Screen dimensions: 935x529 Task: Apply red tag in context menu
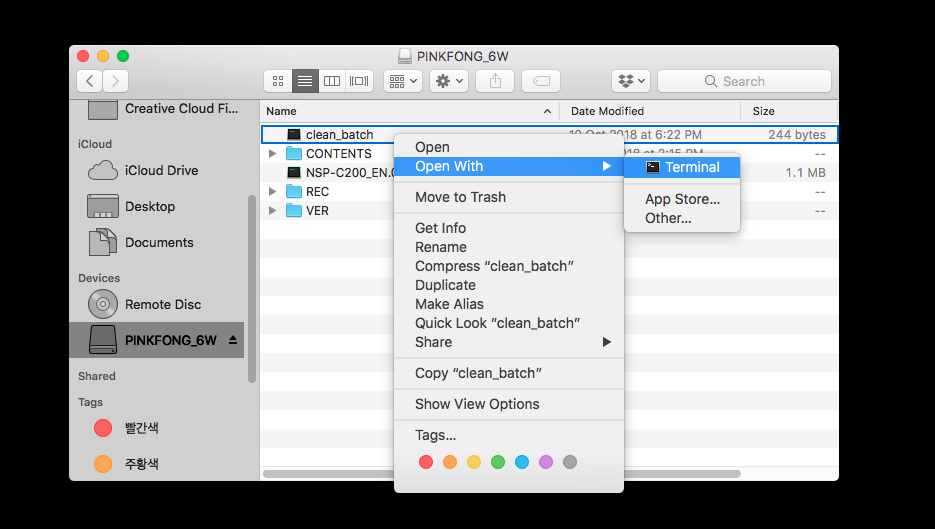[426, 462]
